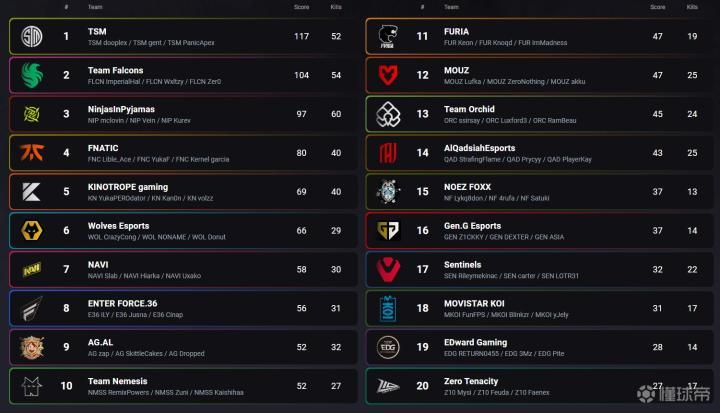The width and height of the screenshot is (720, 413).
Task: Open the FURIA panther logo
Action: pos(388,37)
